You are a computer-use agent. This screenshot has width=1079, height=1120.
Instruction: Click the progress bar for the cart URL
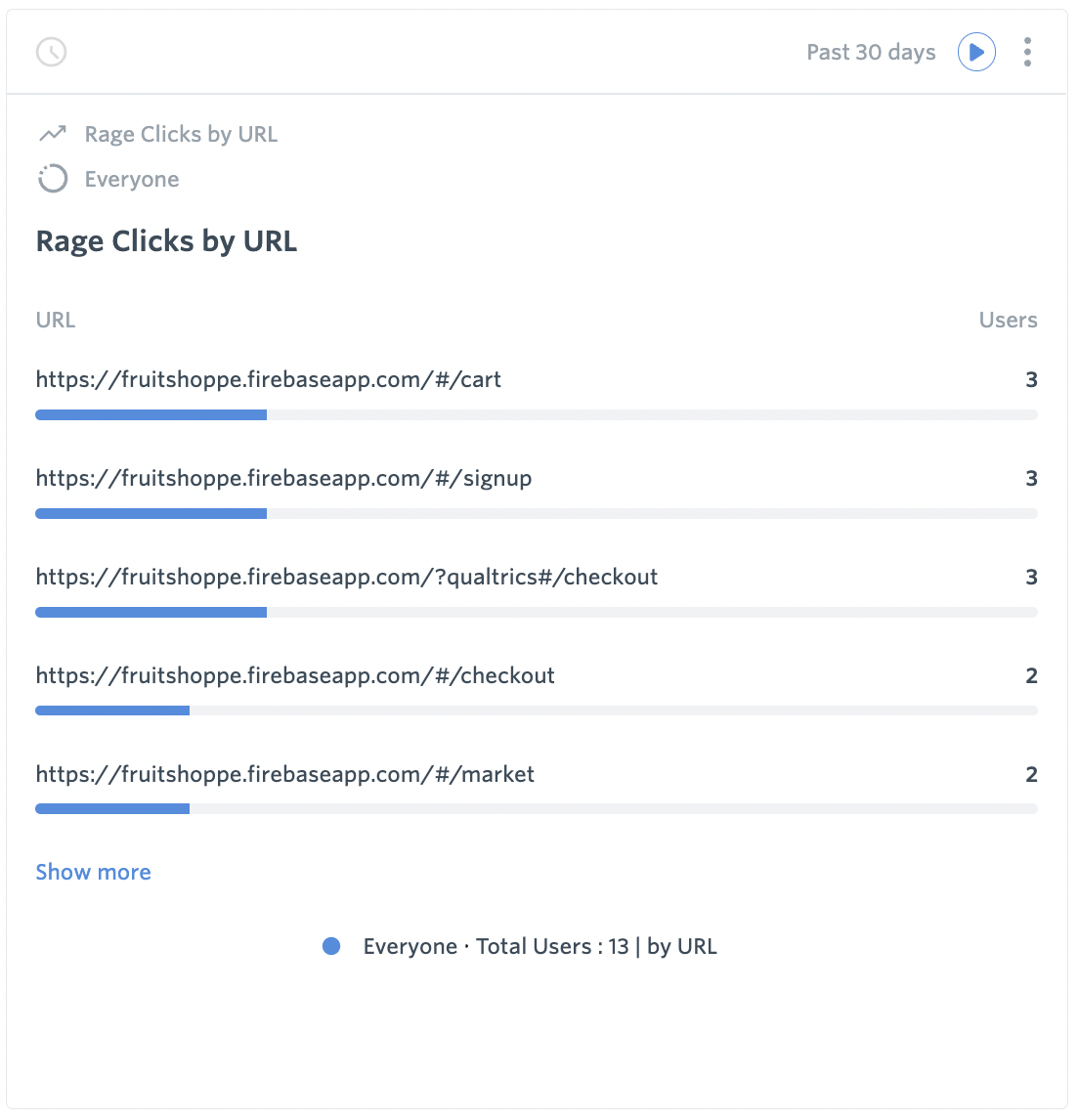tap(151, 414)
